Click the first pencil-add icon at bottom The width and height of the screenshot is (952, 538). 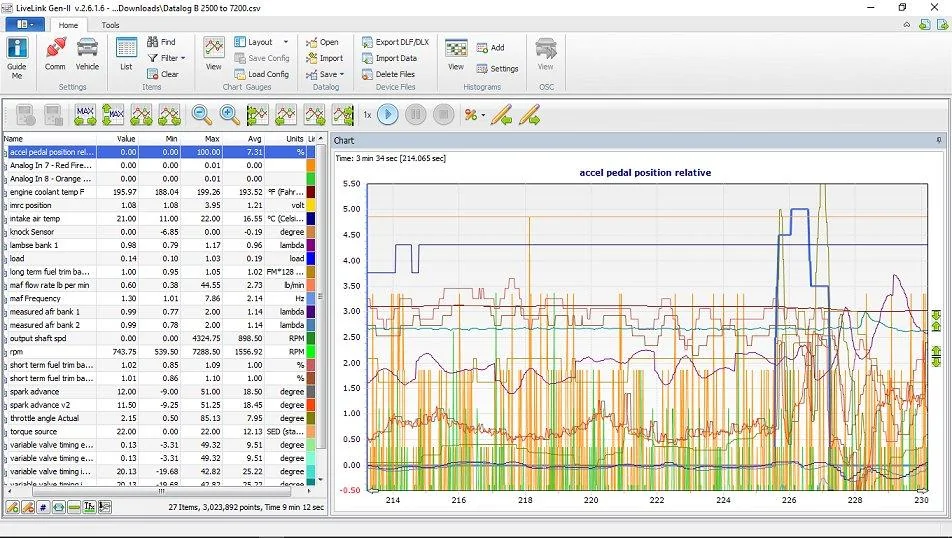(12, 507)
